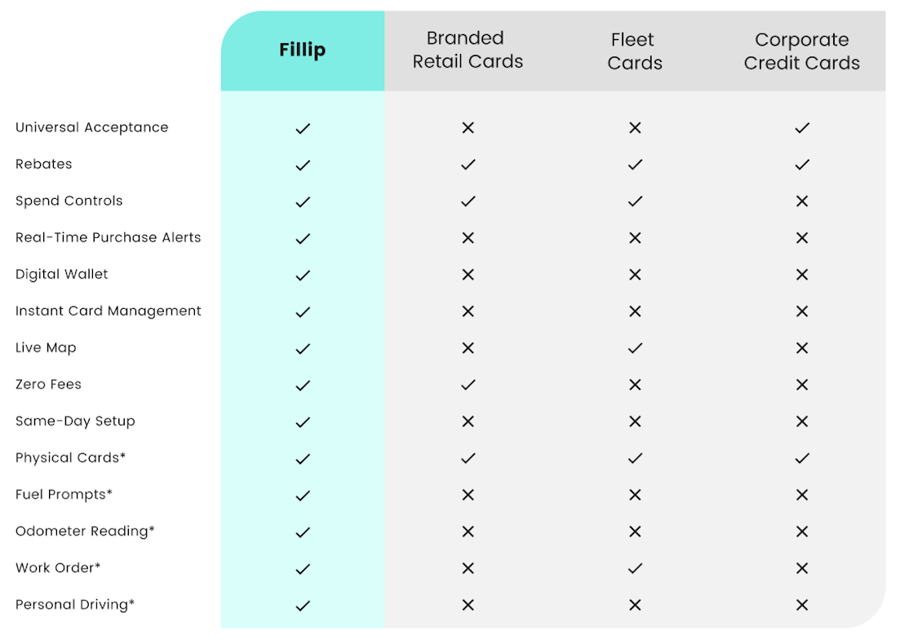Viewport: 900px width, 644px height.
Task: Click Corporate Credit Cards' Personal Driving X mark
Action: [802, 605]
